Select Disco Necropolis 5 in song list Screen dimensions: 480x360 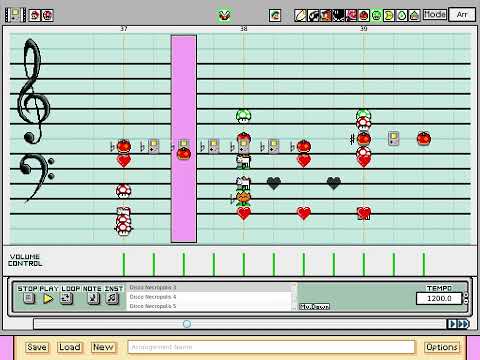click(209, 306)
